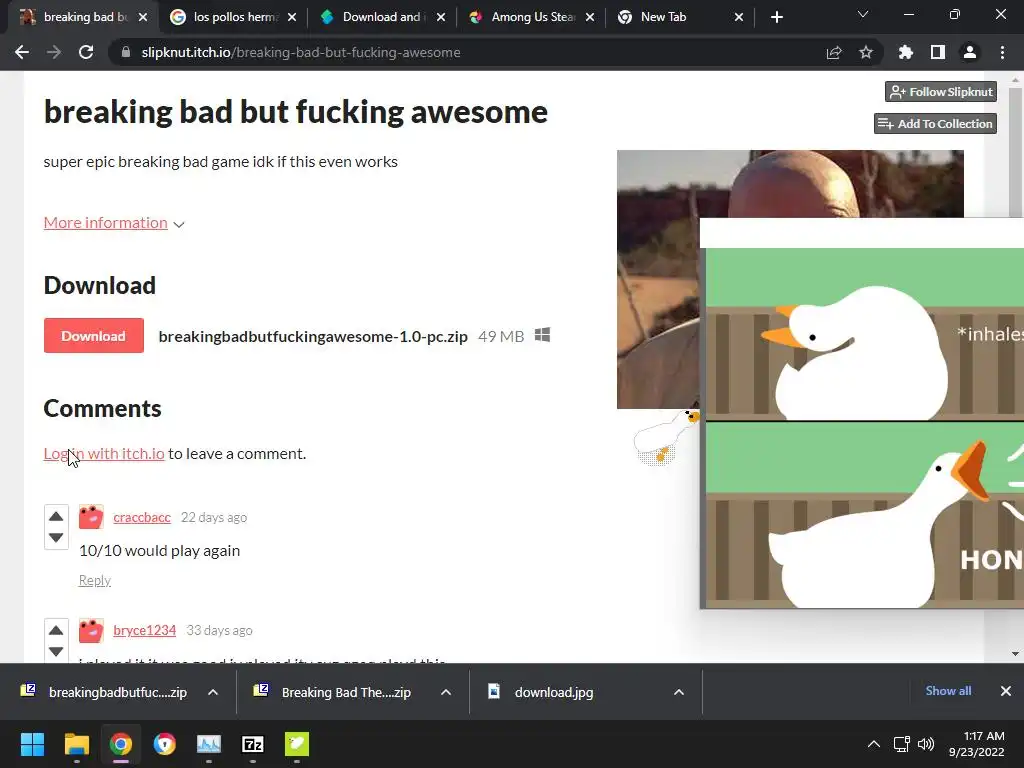Upvote bryce1234's comment
The width and height of the screenshot is (1024, 768).
tap(56, 630)
